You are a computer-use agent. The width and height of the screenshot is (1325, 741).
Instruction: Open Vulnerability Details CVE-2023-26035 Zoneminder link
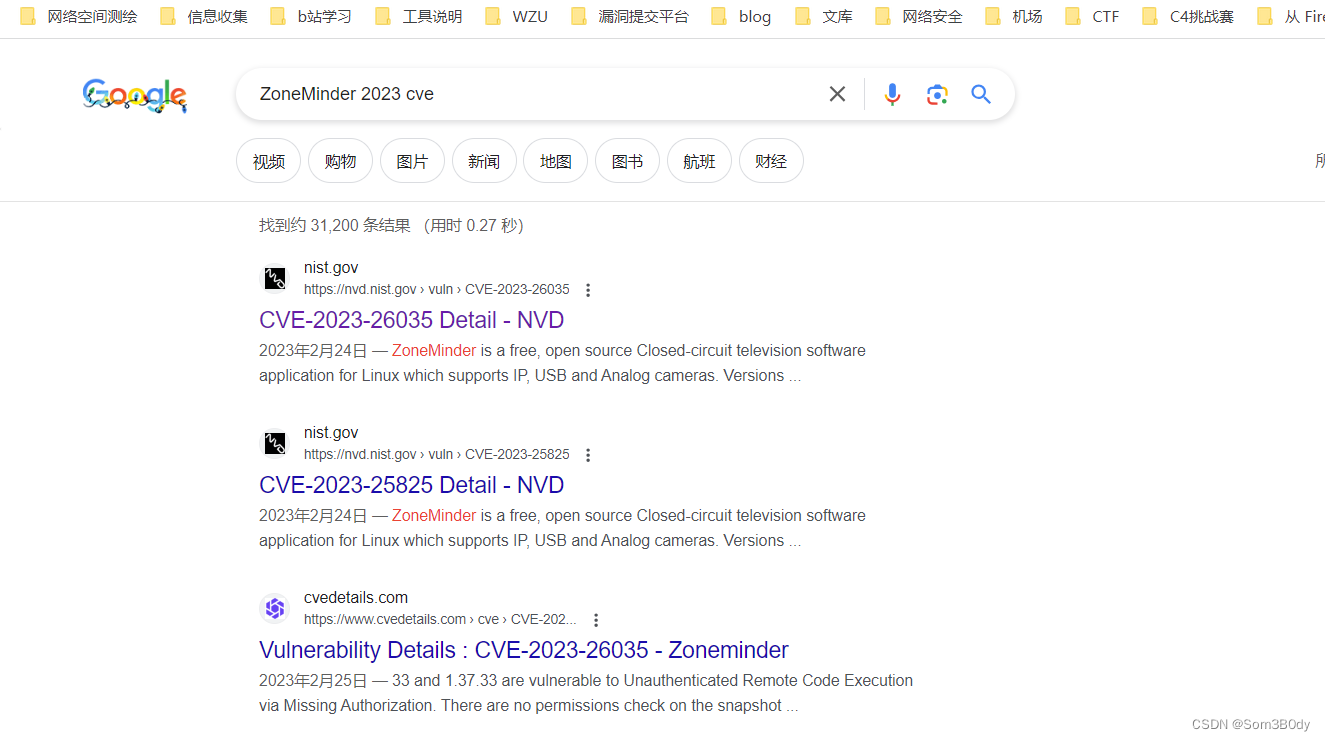(x=524, y=650)
